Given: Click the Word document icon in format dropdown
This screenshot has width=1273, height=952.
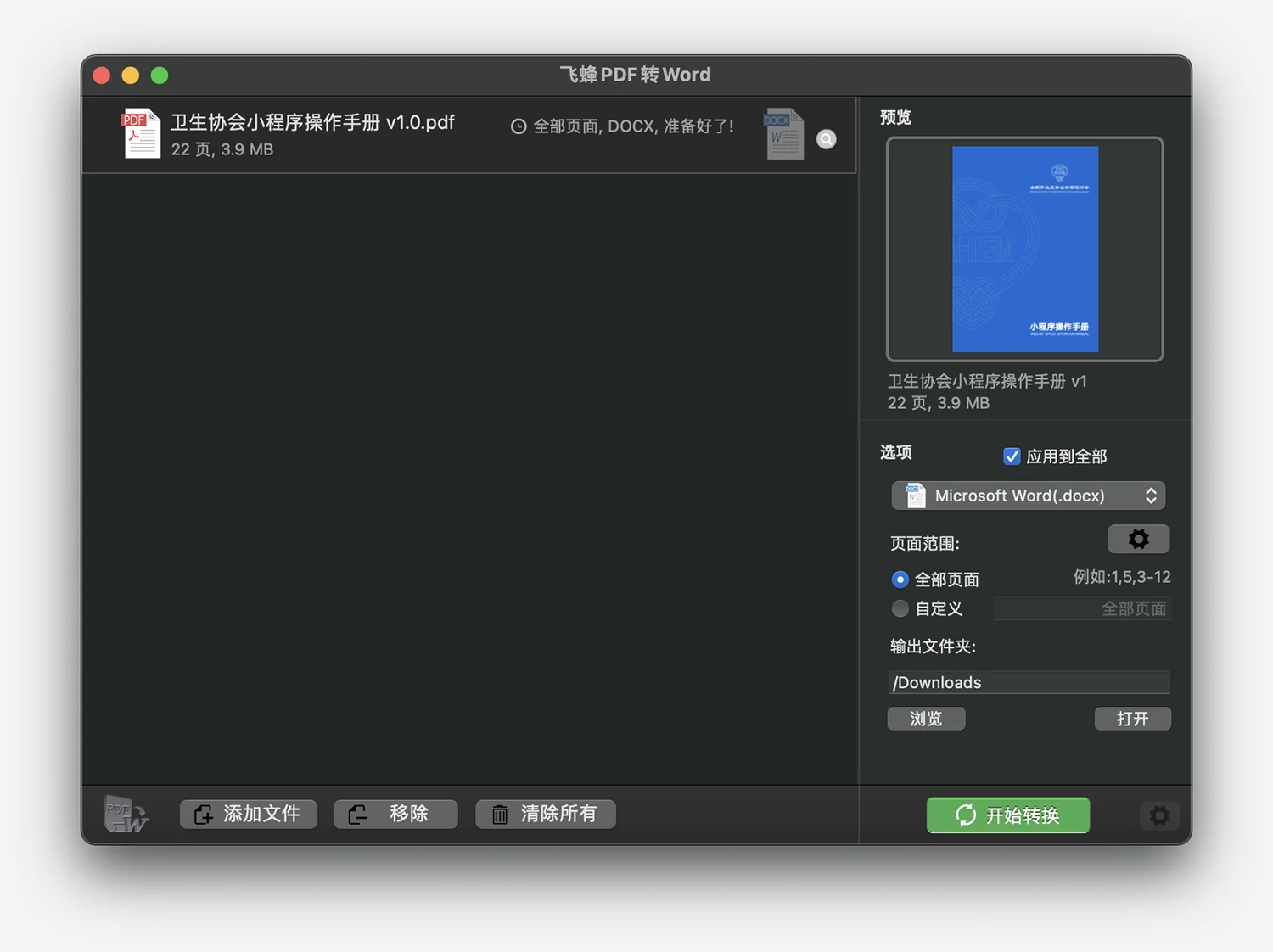Looking at the screenshot, I should 915,496.
